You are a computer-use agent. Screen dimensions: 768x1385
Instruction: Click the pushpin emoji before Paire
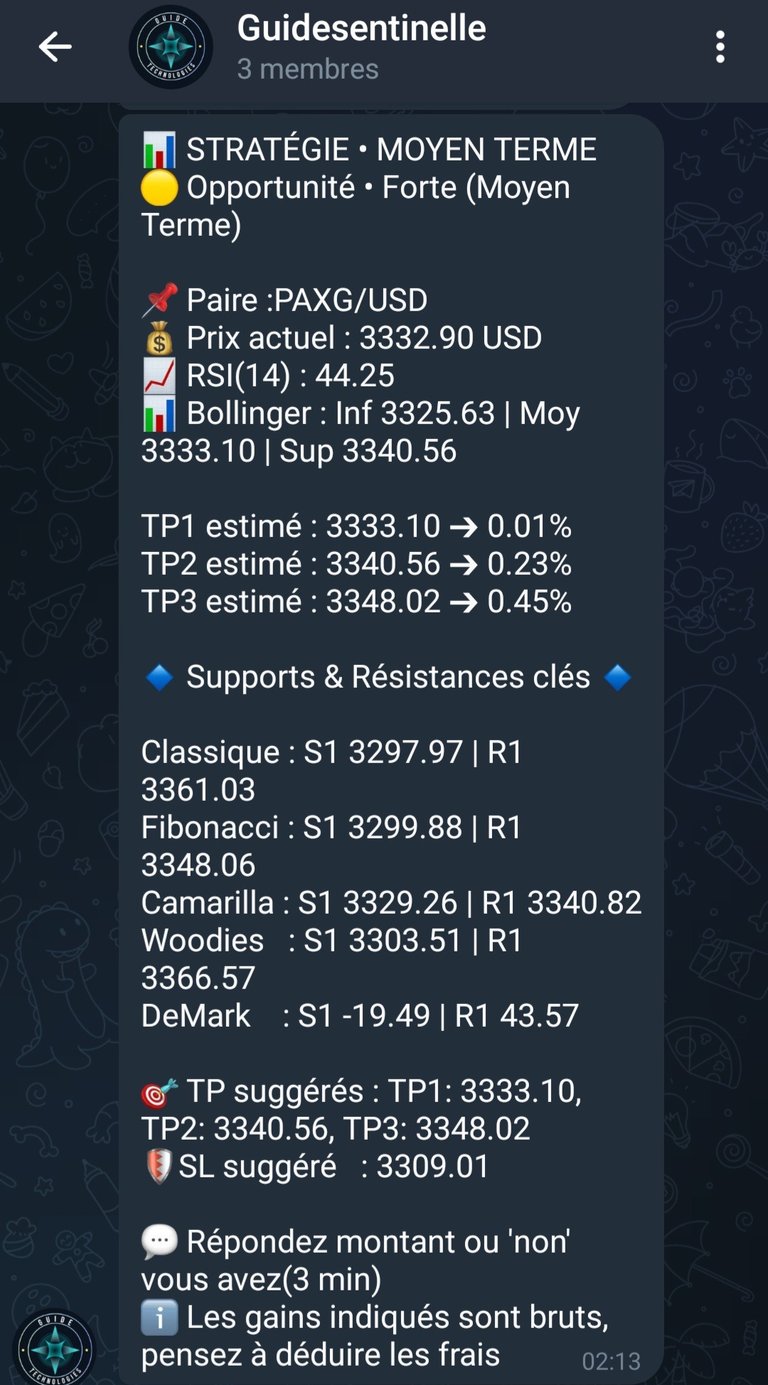159,299
